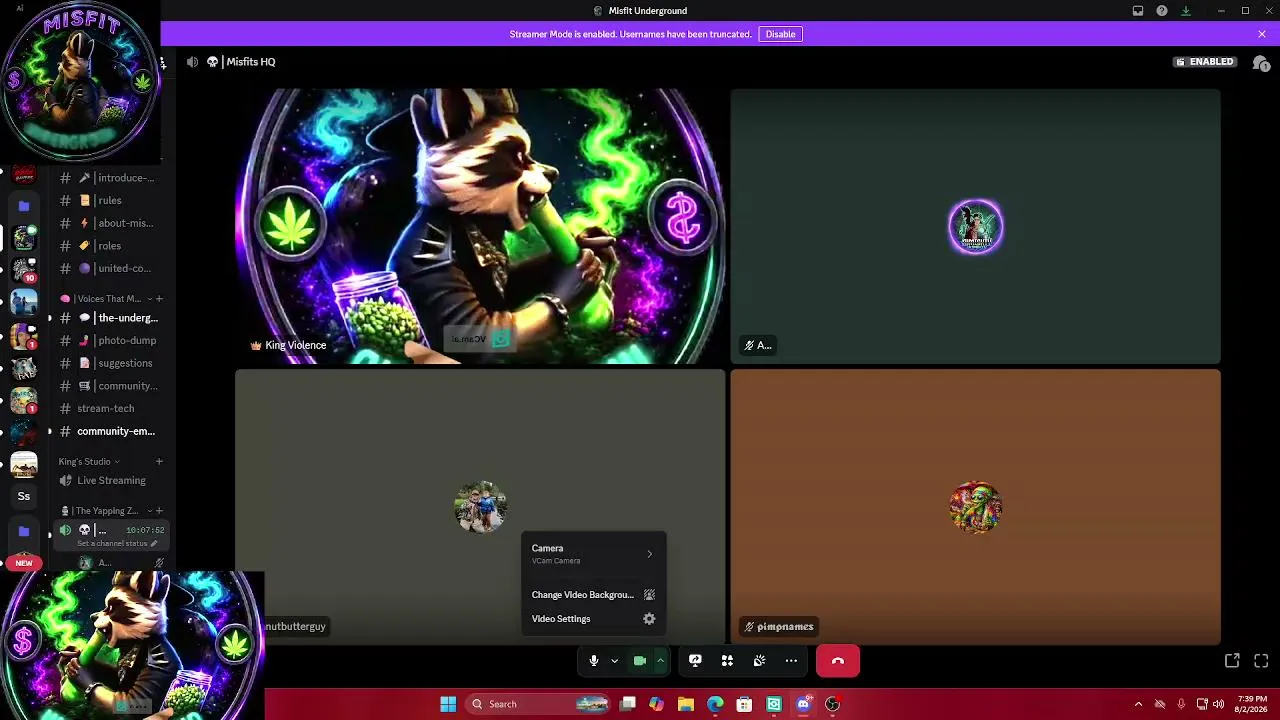Turn off the green camera button
This screenshot has height=720, width=1280.
pyautogui.click(x=640, y=661)
